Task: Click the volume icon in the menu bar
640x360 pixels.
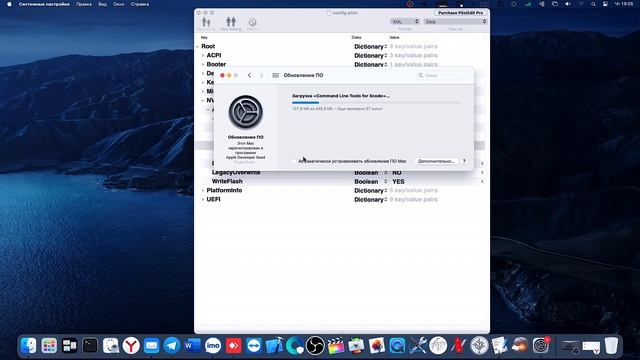Action: tap(568, 4)
